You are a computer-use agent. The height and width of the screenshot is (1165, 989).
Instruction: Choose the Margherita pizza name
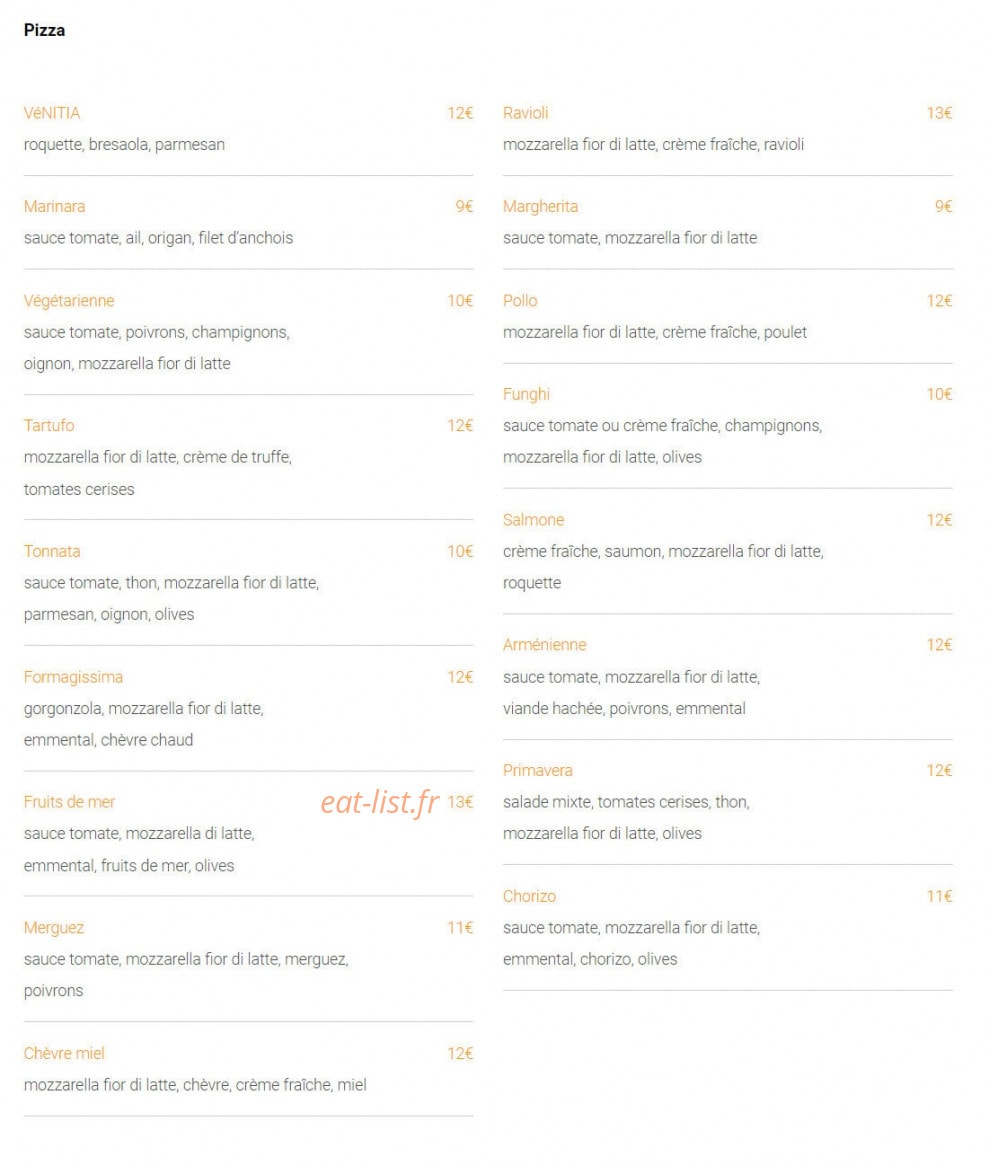click(x=540, y=207)
